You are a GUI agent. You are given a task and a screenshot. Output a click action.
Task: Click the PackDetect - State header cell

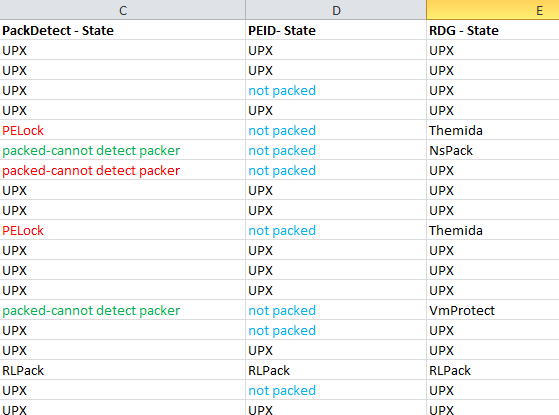pos(123,30)
